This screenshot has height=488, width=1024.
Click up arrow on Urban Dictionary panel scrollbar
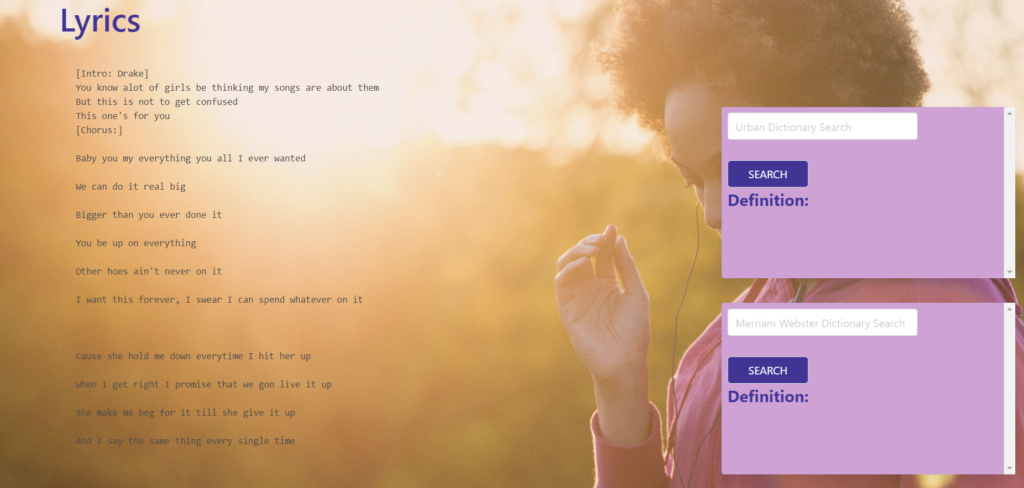point(1009,113)
